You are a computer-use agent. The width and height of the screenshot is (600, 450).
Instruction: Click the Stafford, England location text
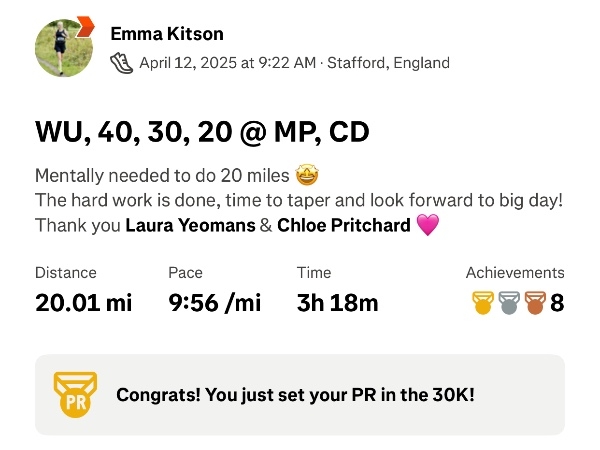tap(388, 63)
